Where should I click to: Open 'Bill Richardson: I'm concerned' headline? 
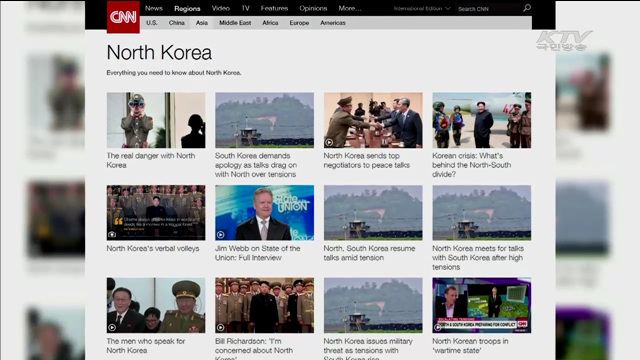pos(254,349)
